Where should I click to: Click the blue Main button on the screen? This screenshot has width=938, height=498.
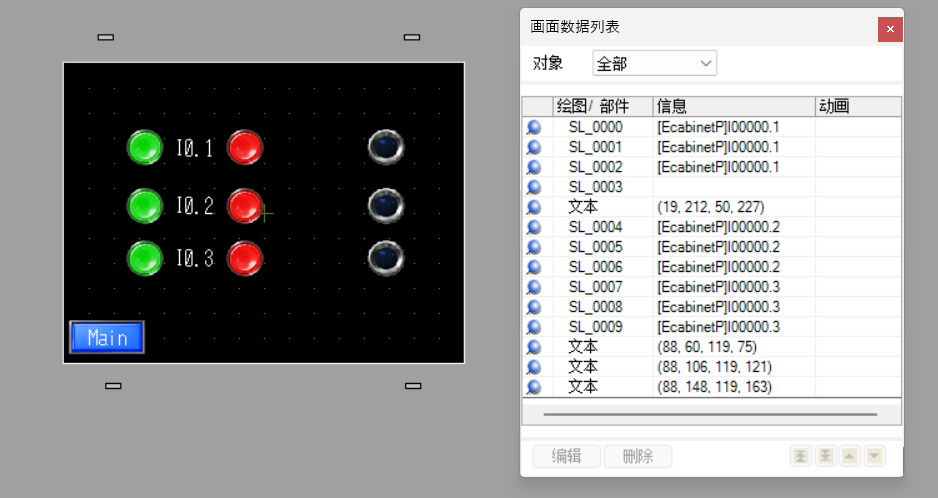(107, 337)
